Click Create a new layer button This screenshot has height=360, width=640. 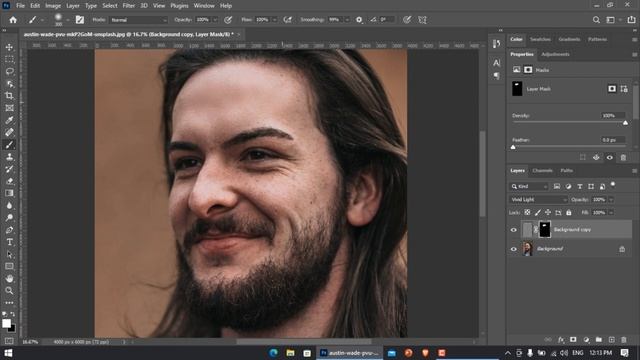pos(611,340)
